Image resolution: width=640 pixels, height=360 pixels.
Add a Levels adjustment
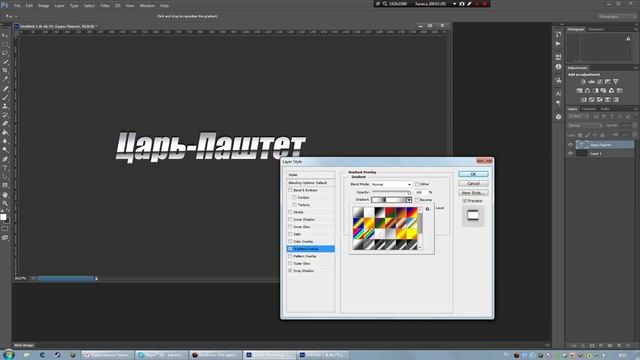(591, 82)
